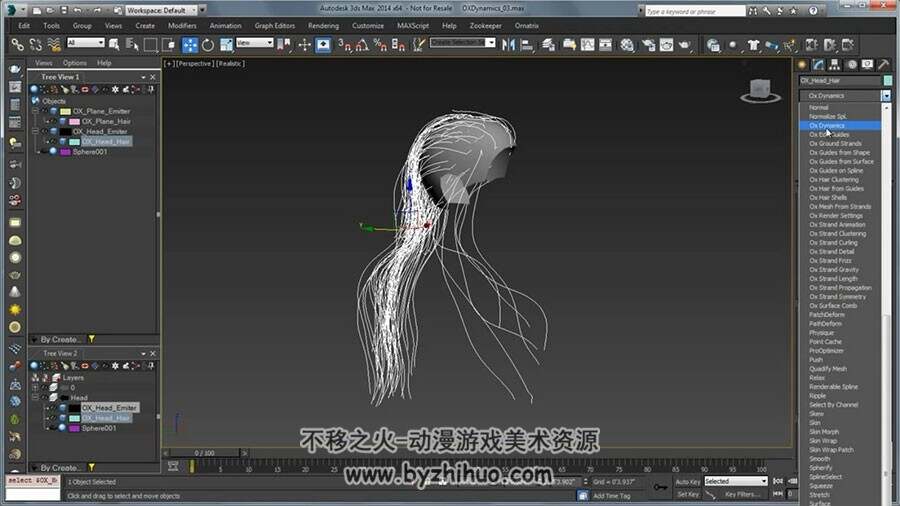Open the MAXScript menu
This screenshot has height=506, width=900.
(x=413, y=26)
